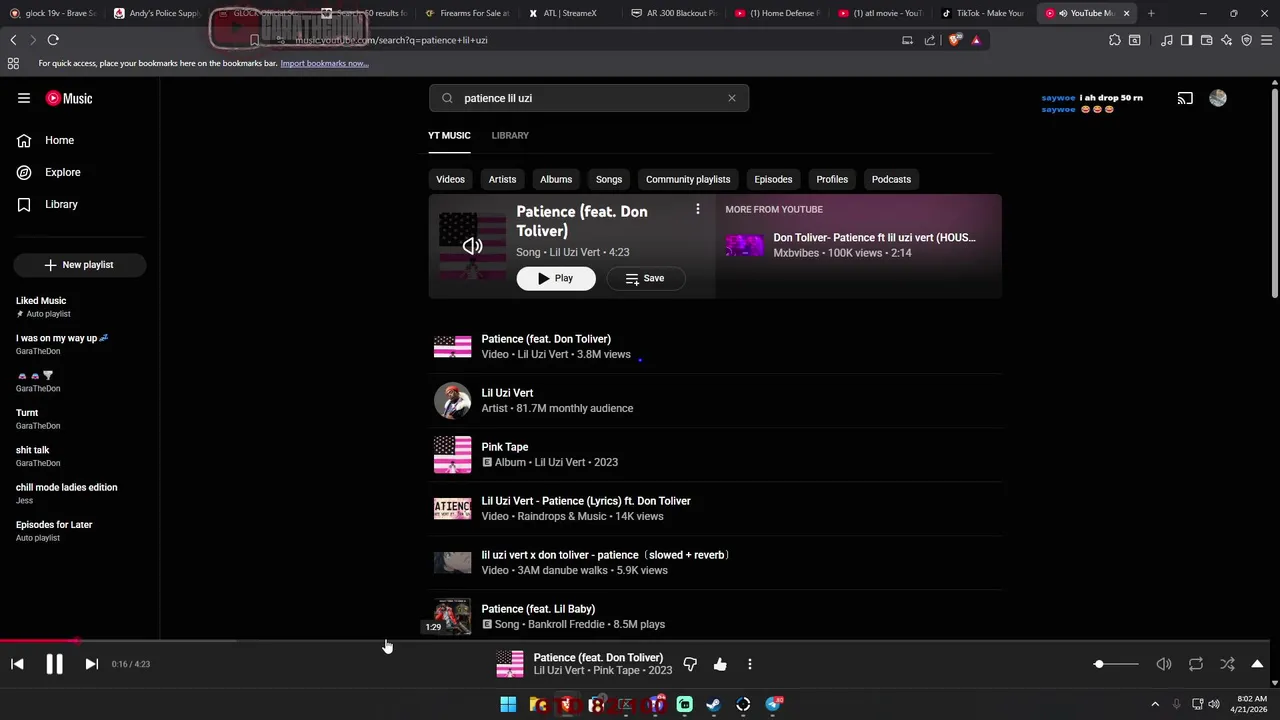The image size is (1280, 720).
Task: Switch to the LIBRARY tab
Action: [x=510, y=135]
